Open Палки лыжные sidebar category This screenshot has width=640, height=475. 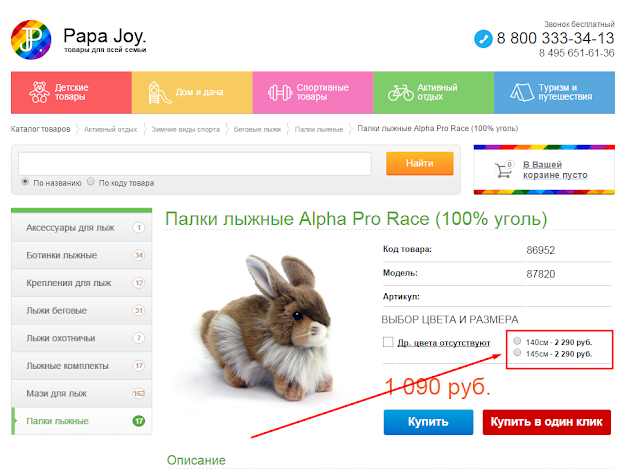[82, 421]
